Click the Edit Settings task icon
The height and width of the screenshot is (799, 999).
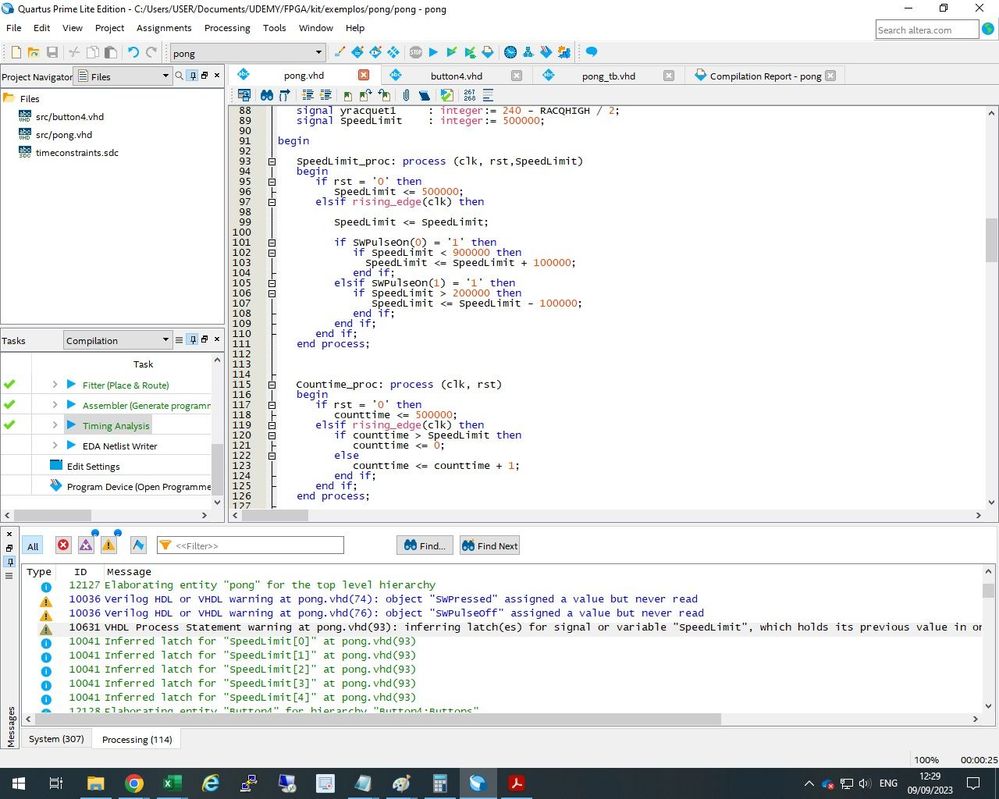(x=56, y=466)
